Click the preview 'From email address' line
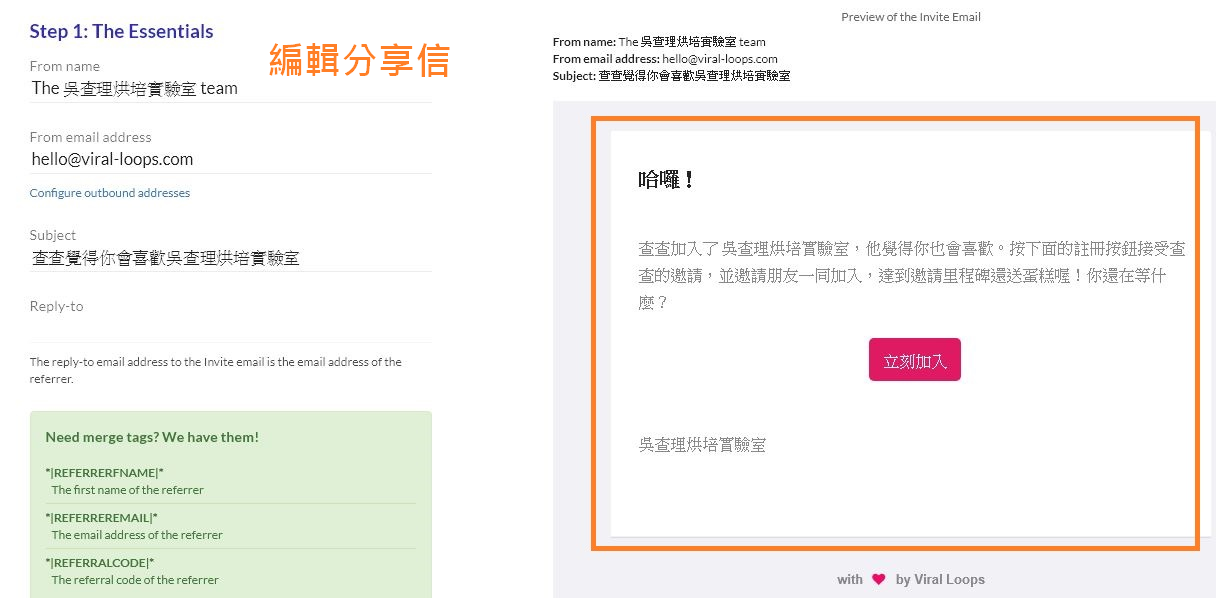 click(x=665, y=59)
